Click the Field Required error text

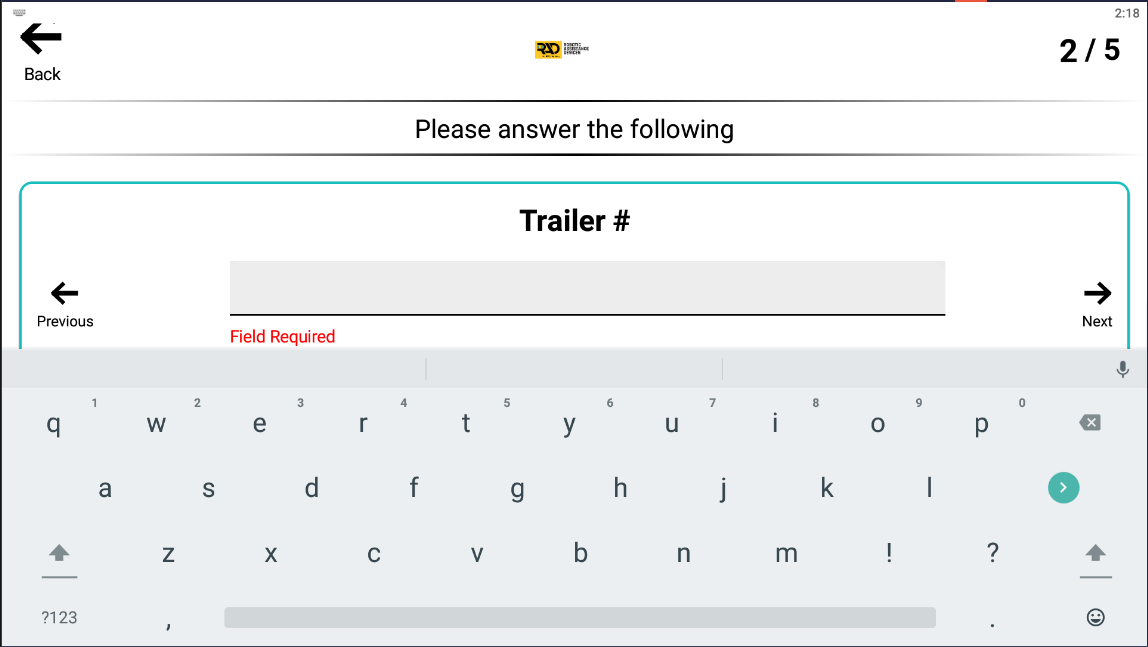tap(283, 337)
